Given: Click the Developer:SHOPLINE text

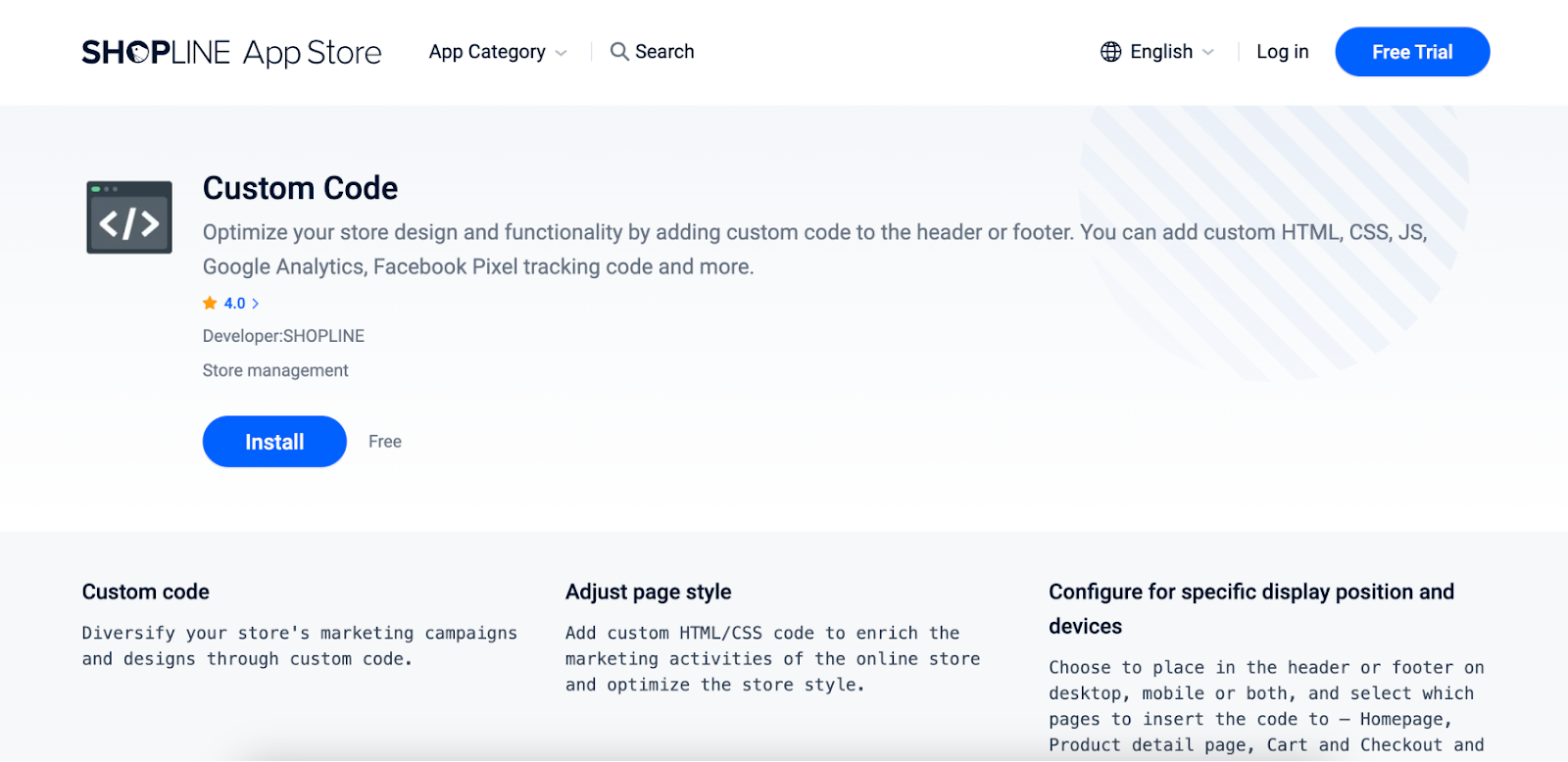Looking at the screenshot, I should pos(283,336).
